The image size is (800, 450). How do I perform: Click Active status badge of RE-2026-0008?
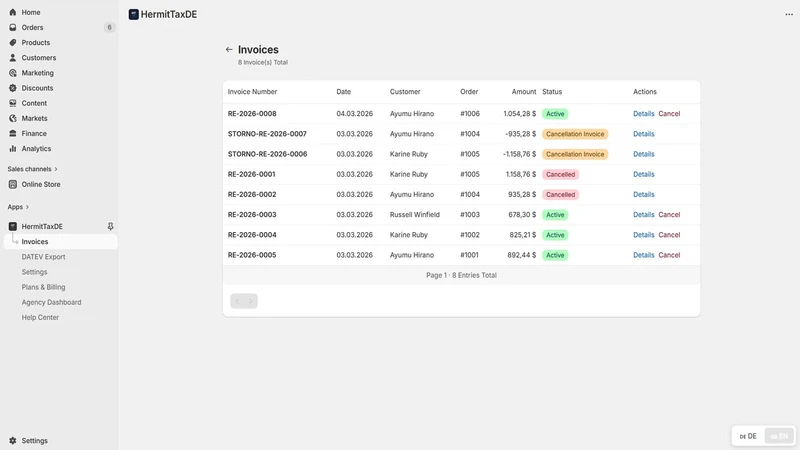[555, 114]
